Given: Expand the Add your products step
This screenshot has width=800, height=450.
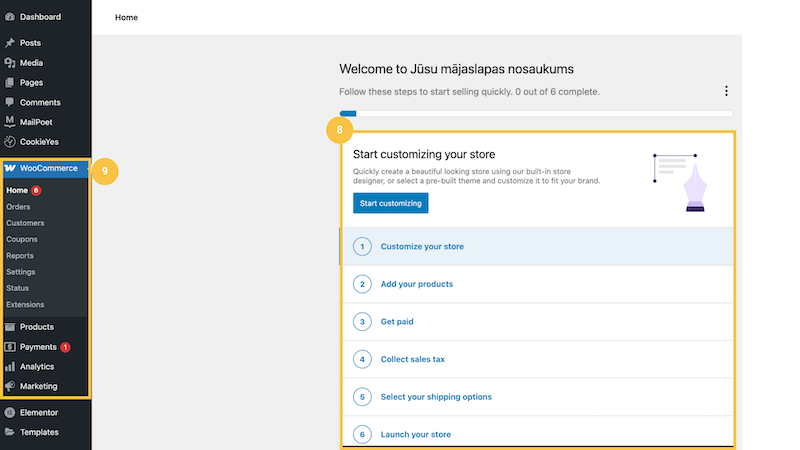Looking at the screenshot, I should 416,284.
